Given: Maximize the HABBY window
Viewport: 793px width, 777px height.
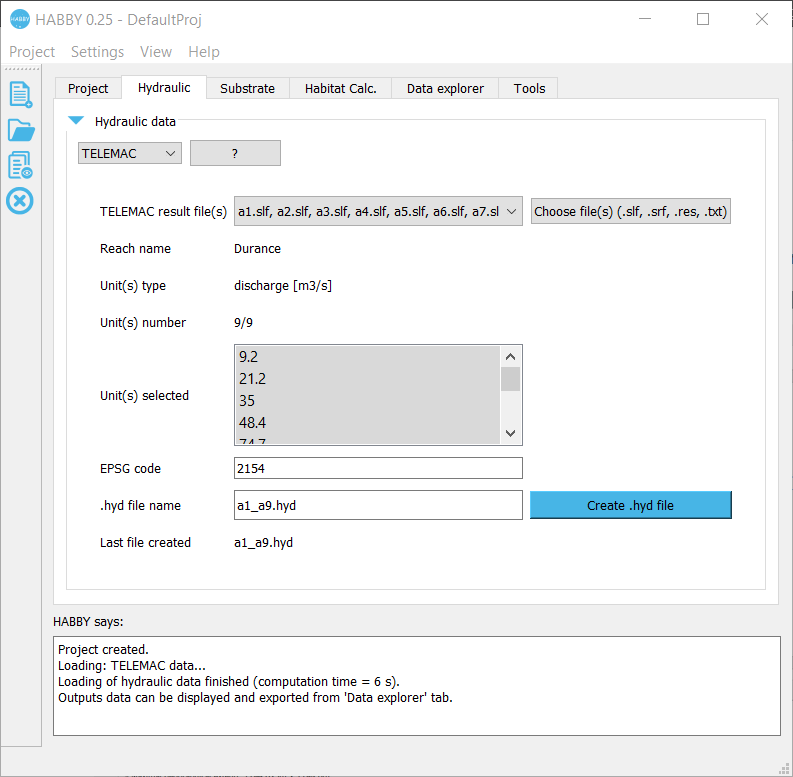Looking at the screenshot, I should [703, 19].
